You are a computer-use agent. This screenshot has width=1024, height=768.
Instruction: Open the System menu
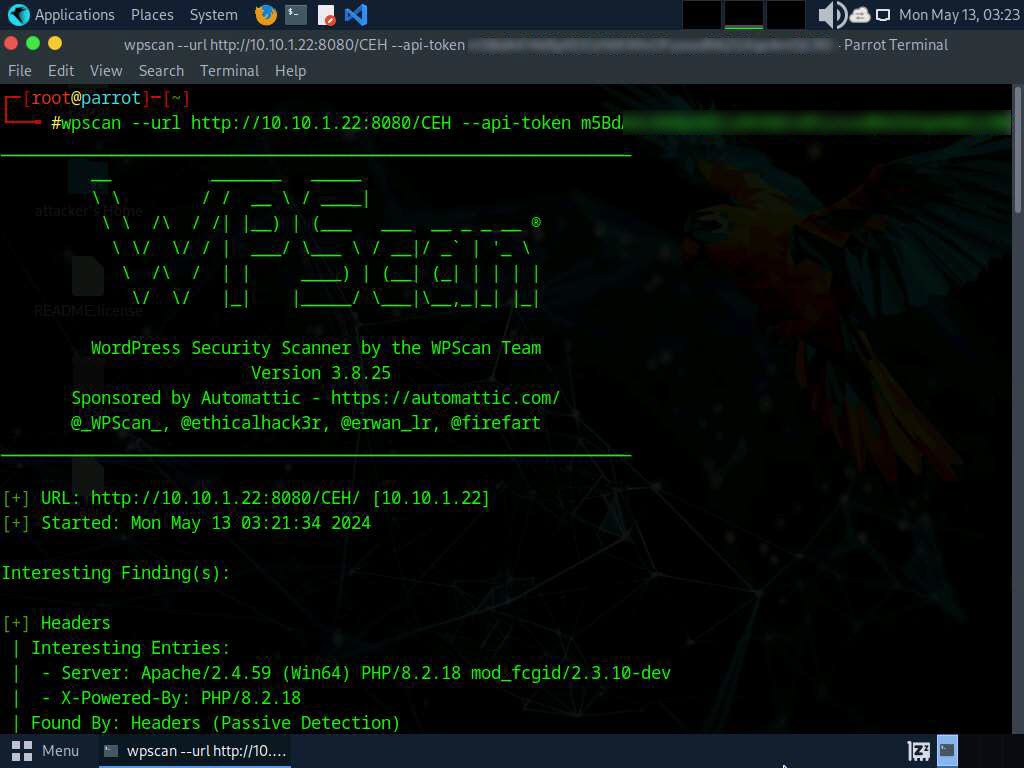213,15
